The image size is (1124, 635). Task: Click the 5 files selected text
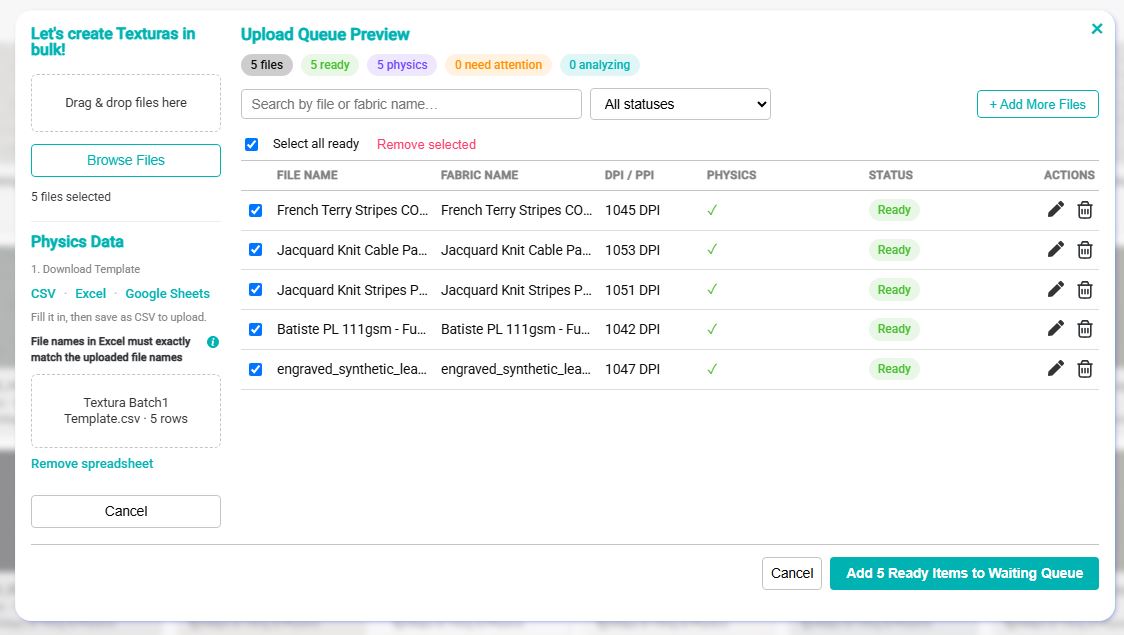point(71,196)
